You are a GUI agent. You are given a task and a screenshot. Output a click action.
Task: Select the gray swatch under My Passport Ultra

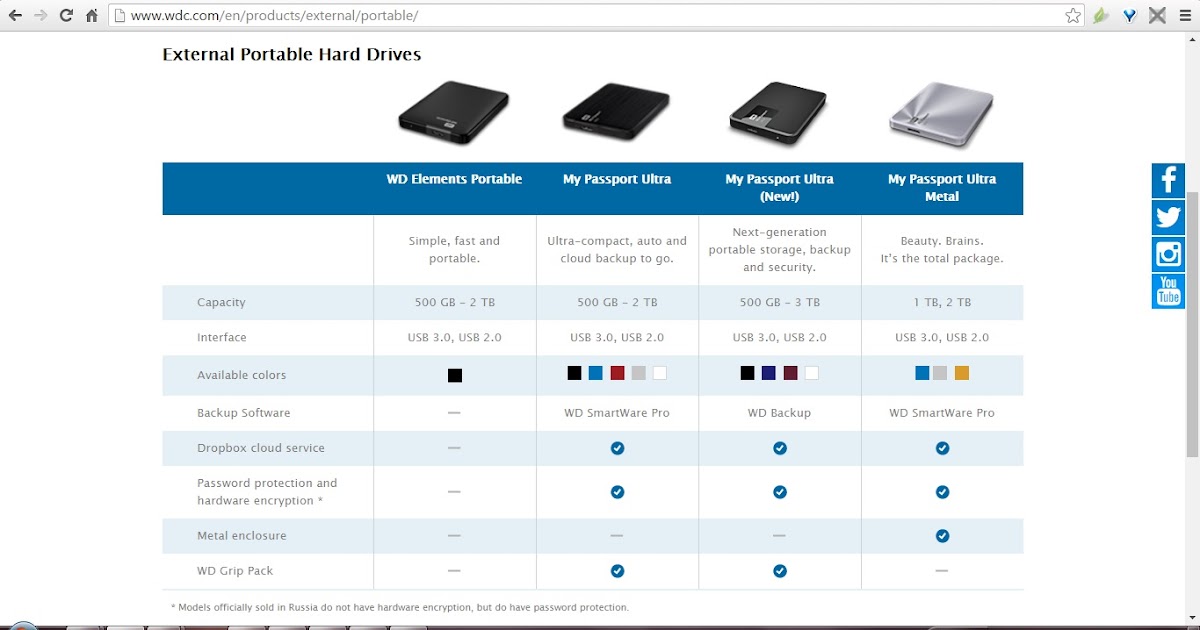(x=638, y=373)
